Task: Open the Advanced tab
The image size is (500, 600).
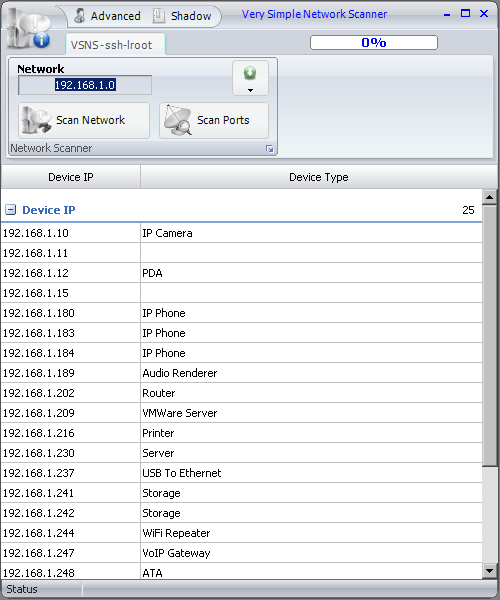Action: 108,16
